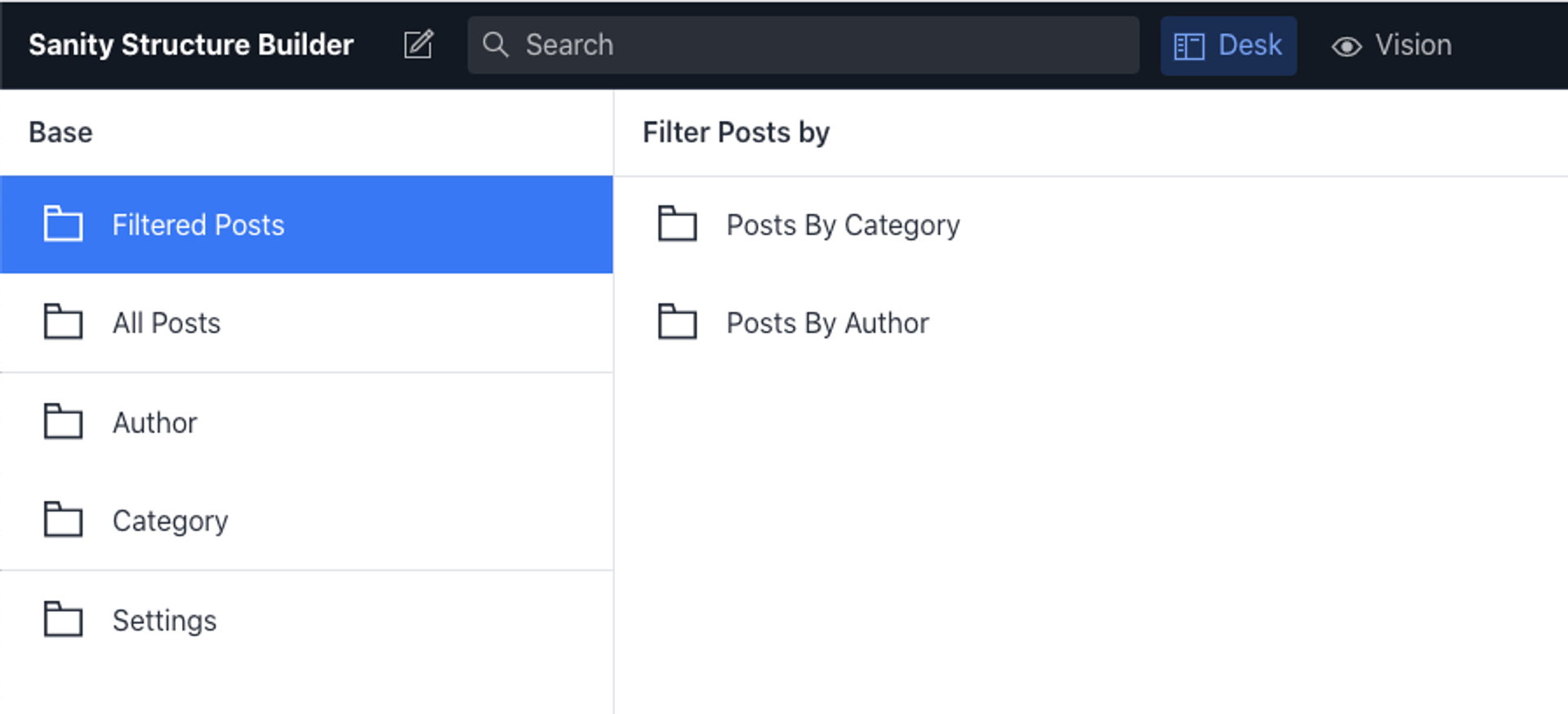Click the compose new document pencil icon
1568x714 pixels.
[418, 45]
